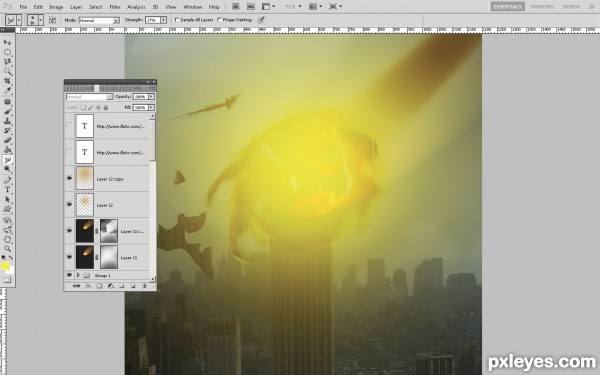The height and width of the screenshot is (375, 600).
Task: Click the add layer mask icon
Action: coord(99,286)
